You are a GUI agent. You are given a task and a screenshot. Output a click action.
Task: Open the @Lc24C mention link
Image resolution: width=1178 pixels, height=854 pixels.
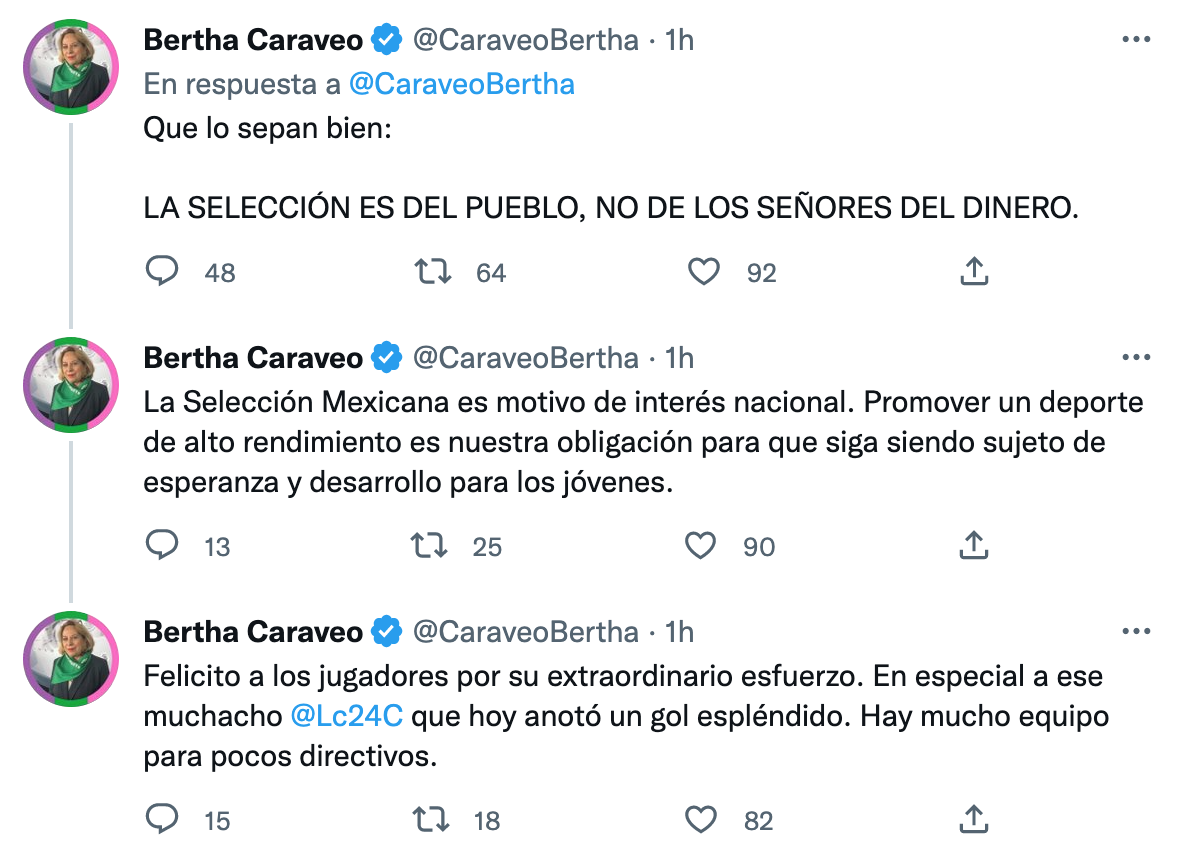pyautogui.click(x=346, y=717)
